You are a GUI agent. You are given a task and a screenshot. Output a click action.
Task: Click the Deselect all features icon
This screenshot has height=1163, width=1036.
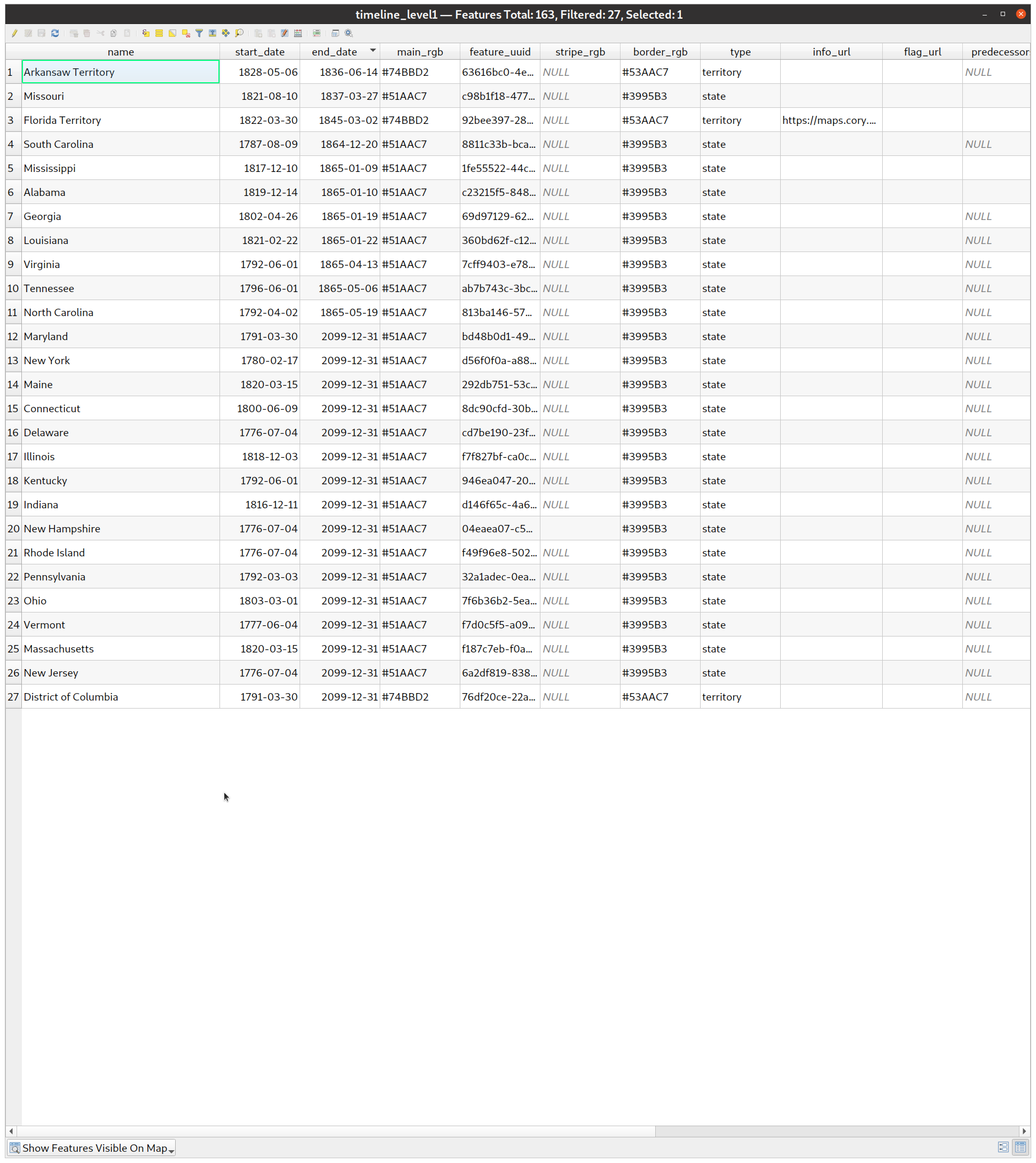185,33
